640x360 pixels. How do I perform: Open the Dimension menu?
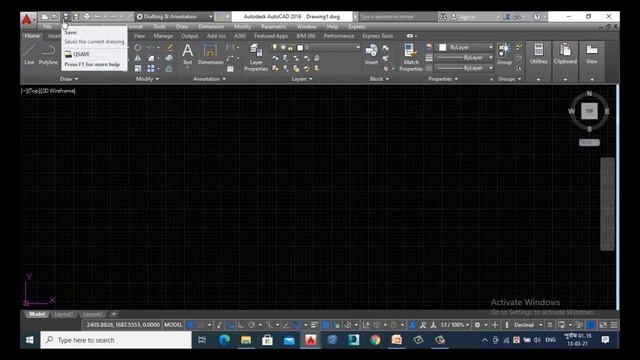pyautogui.click(x=211, y=27)
